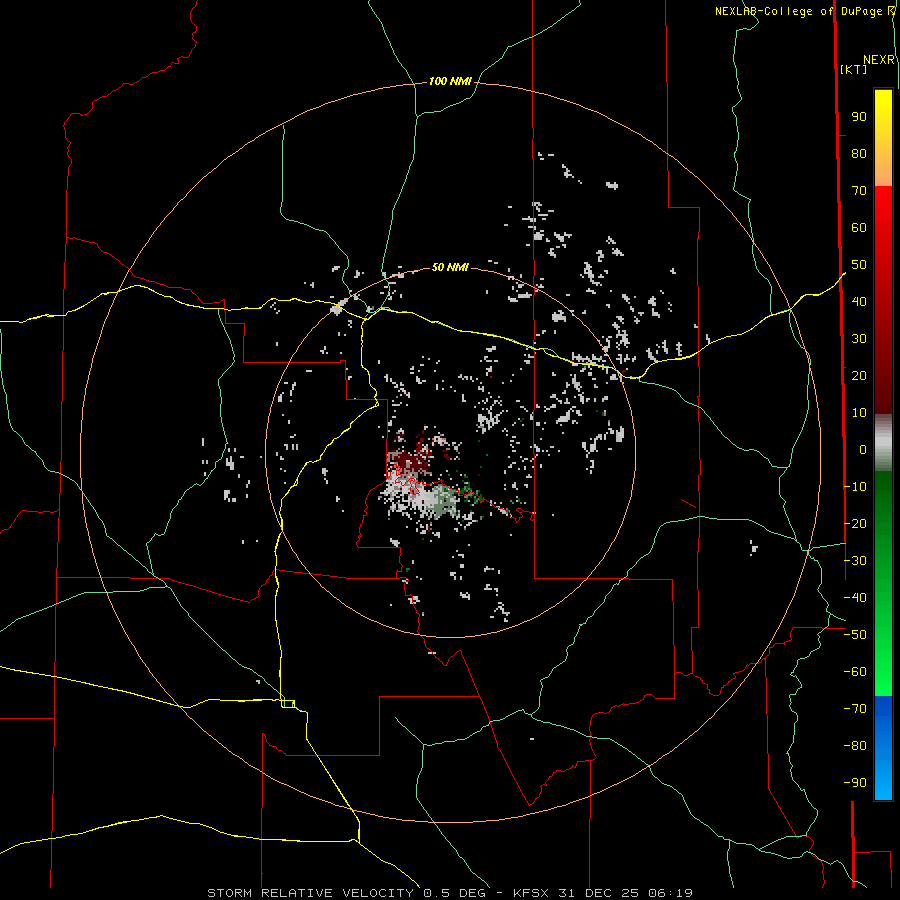Image resolution: width=900 pixels, height=900 pixels.
Task: Click the 60 value on the velocity scale
Action: tap(859, 227)
